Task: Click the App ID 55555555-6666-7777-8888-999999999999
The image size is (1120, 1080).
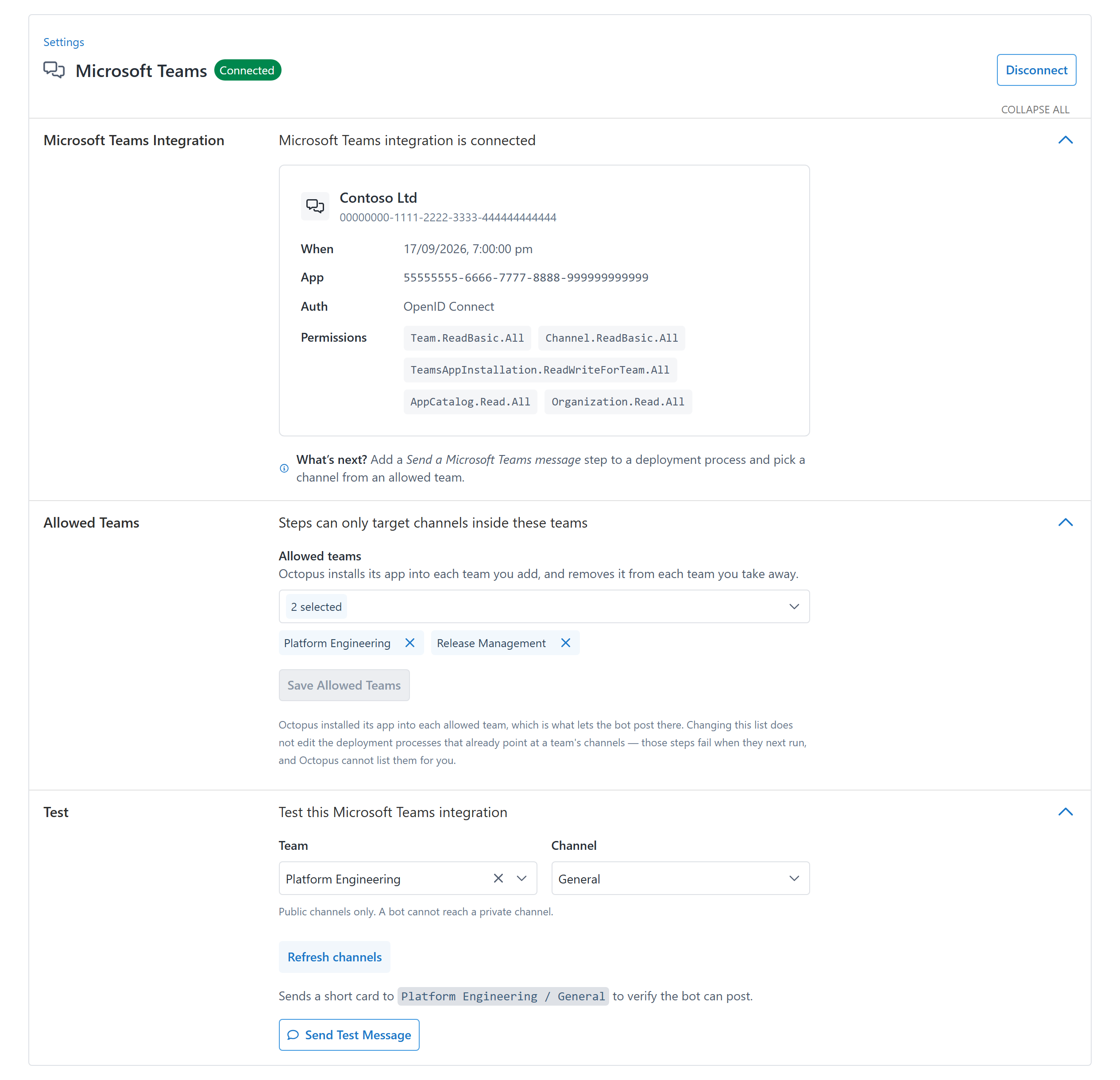Action: (526, 278)
